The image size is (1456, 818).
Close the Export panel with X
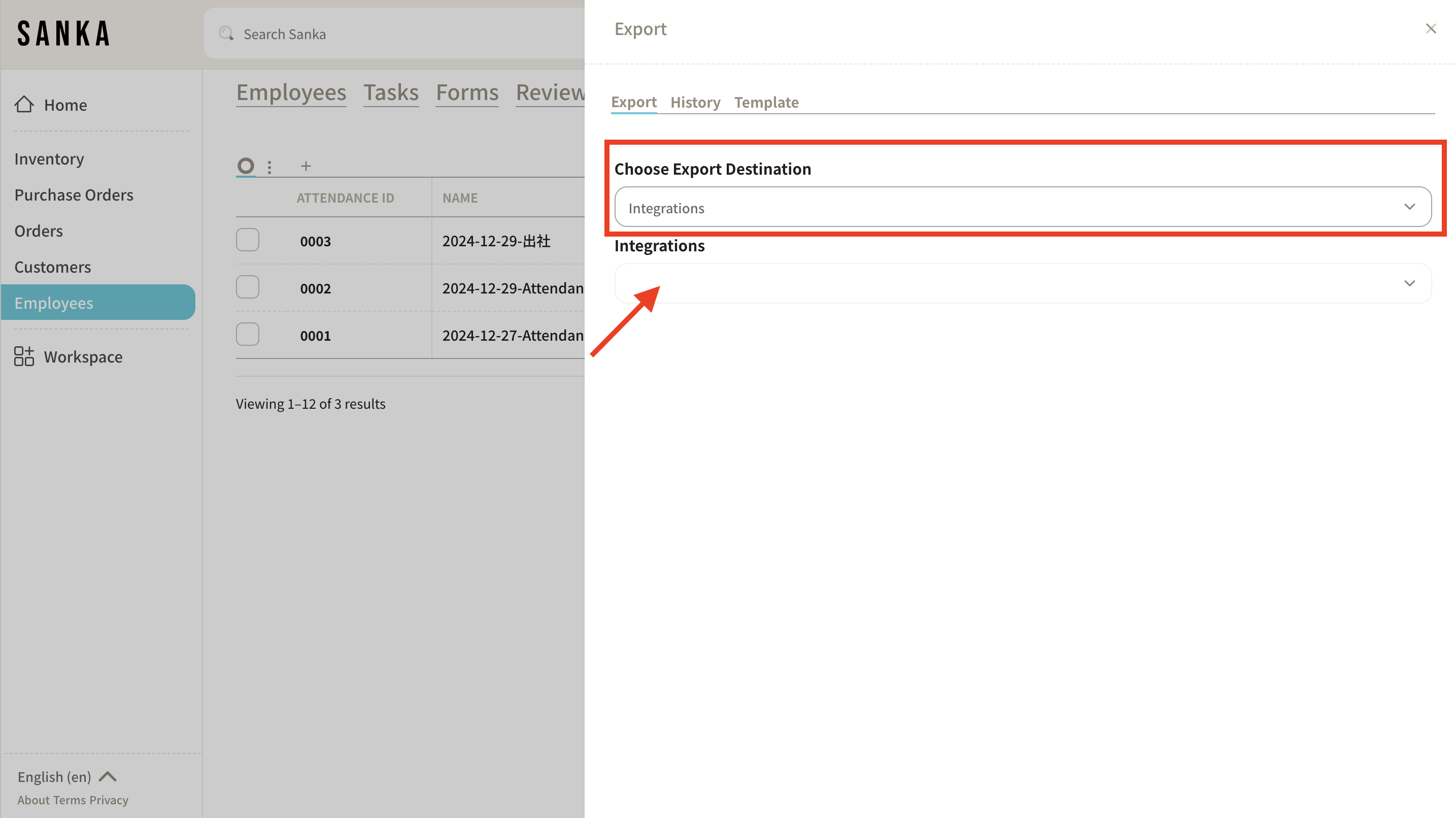pos(1431,29)
